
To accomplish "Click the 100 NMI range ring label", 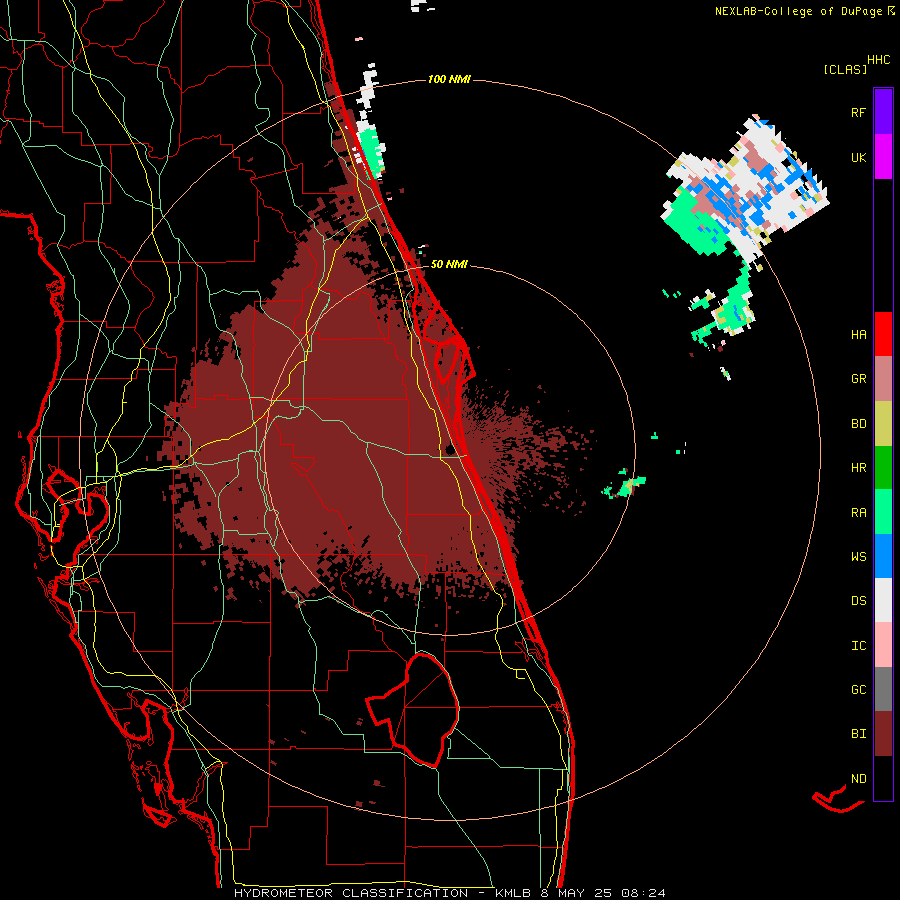I will (449, 79).
